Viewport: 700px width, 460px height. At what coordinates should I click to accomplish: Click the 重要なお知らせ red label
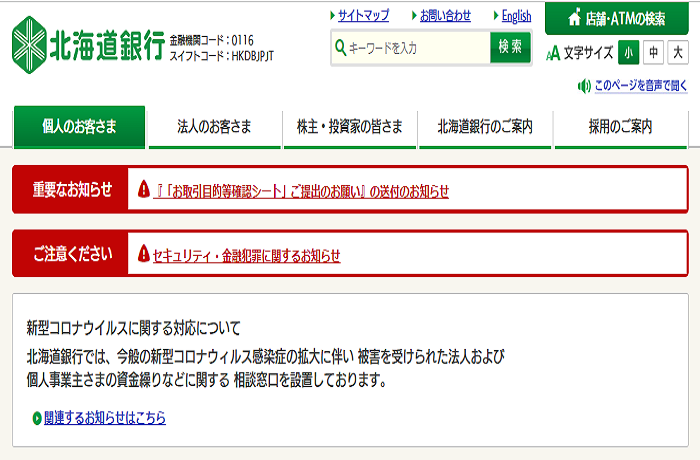pos(71,189)
